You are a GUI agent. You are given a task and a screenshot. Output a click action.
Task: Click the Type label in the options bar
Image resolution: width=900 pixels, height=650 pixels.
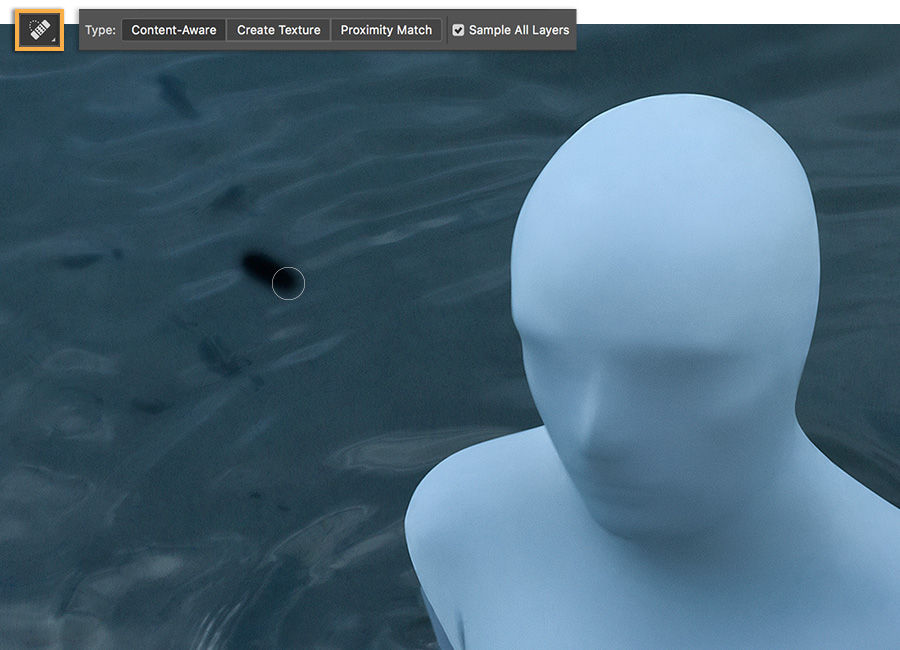point(100,30)
